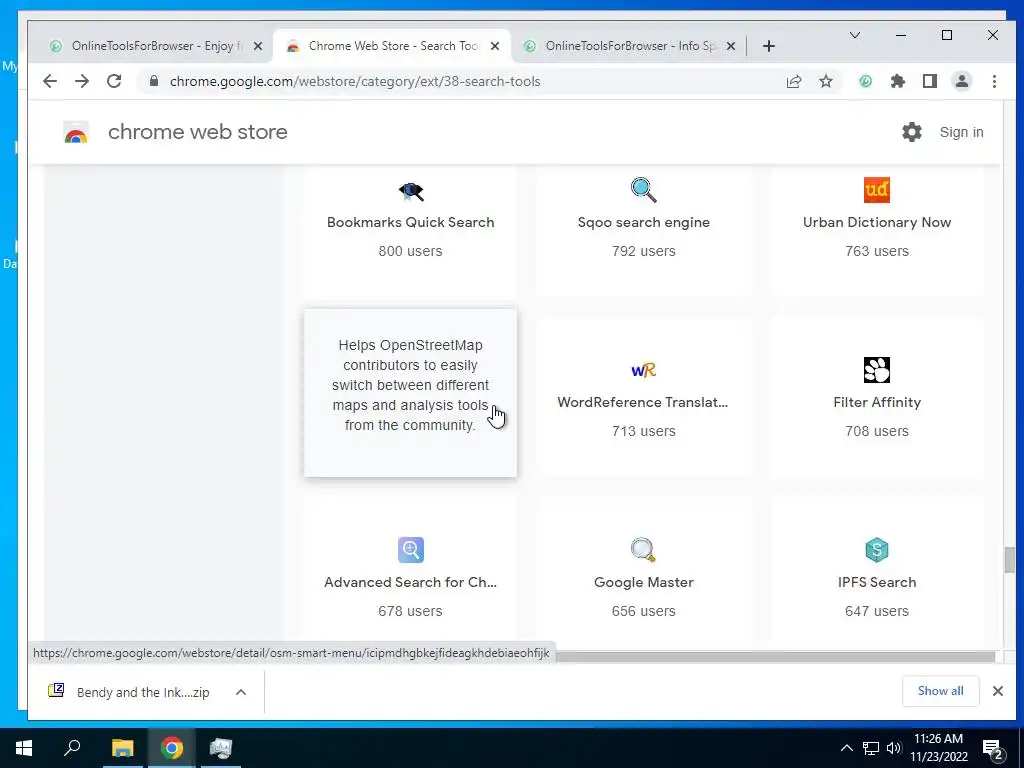Open the Google Master magnifier icon

(x=643, y=550)
